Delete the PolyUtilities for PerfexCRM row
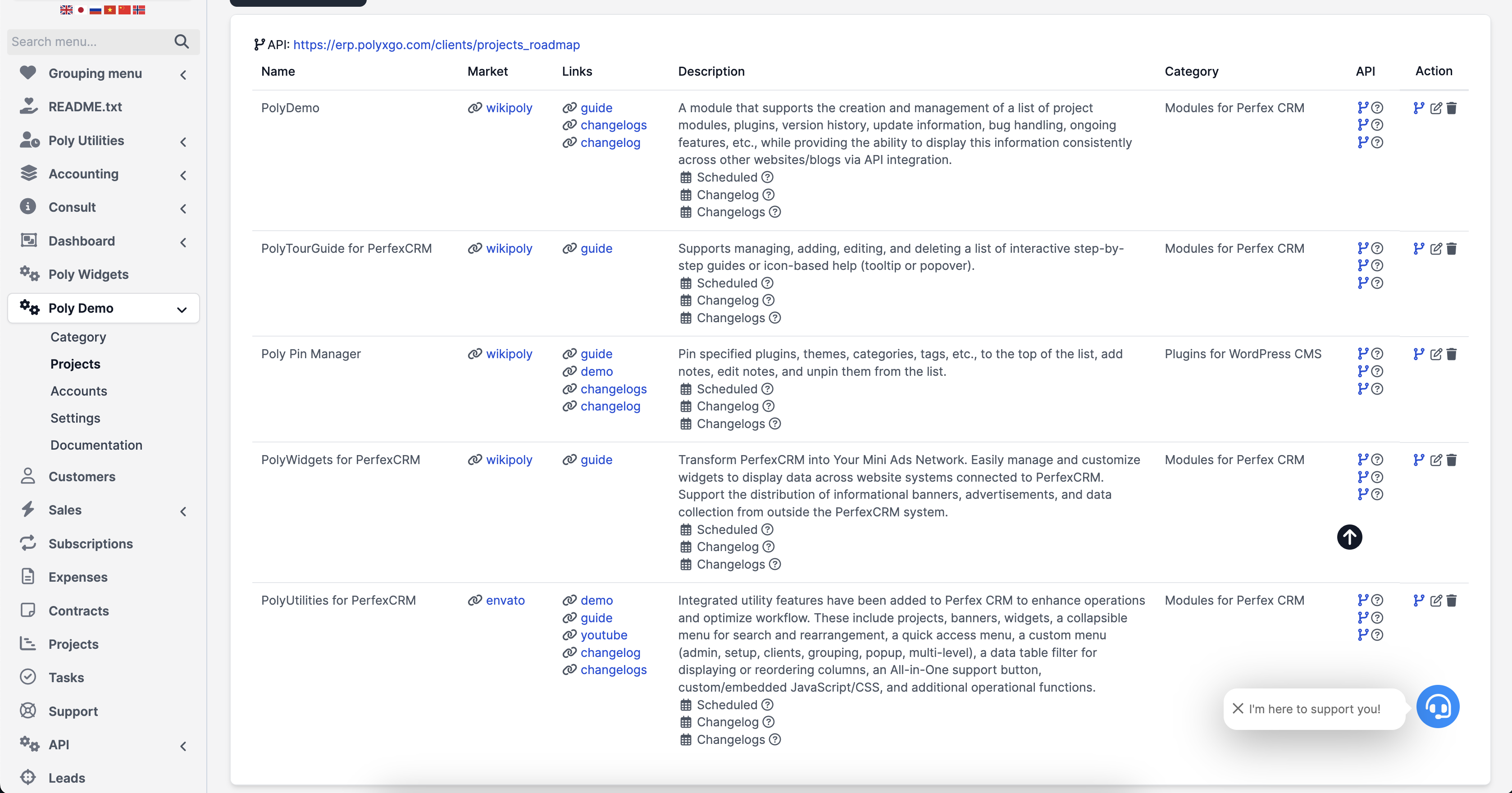This screenshot has height=793, width=1512. (x=1452, y=601)
